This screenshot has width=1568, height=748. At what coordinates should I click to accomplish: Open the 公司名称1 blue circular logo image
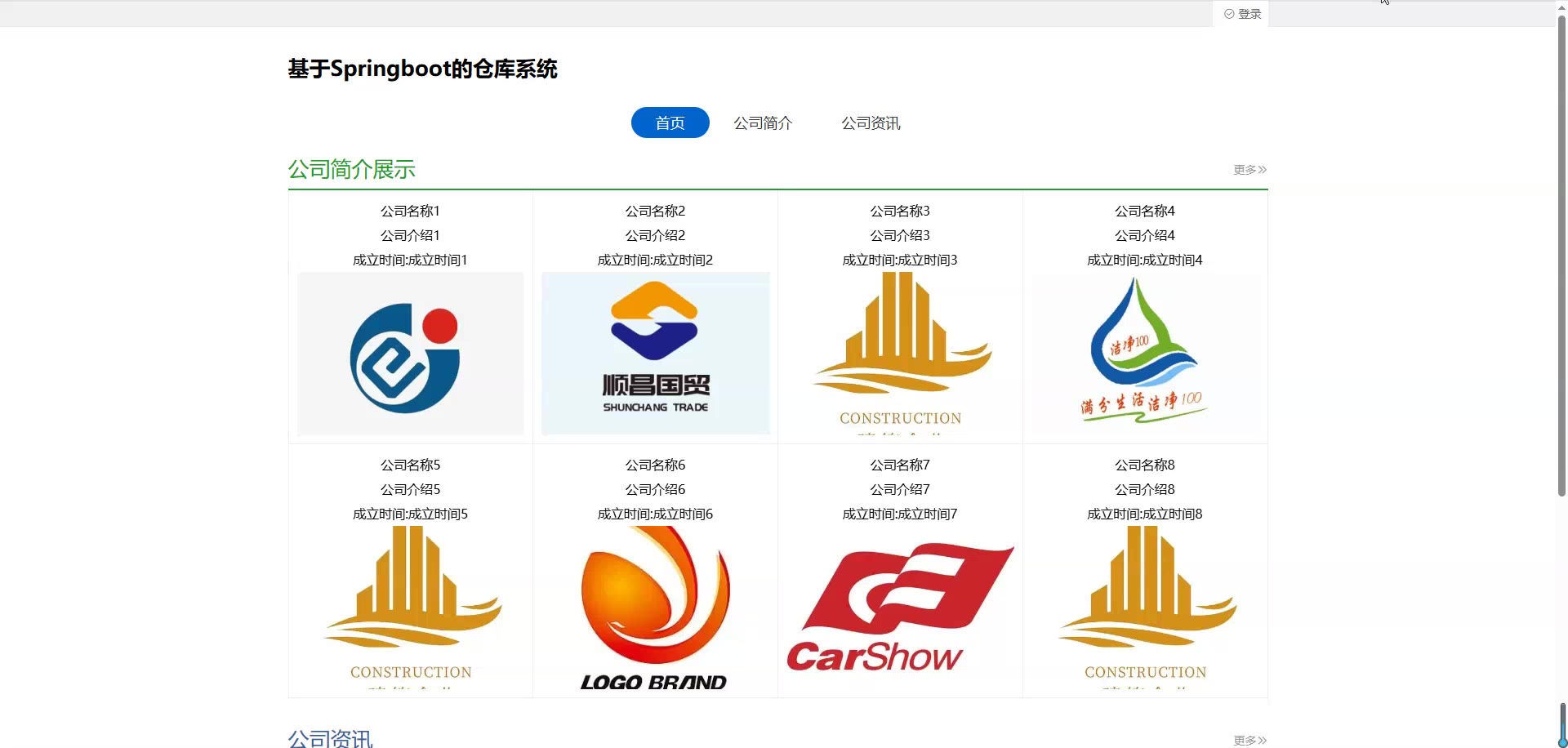411,354
